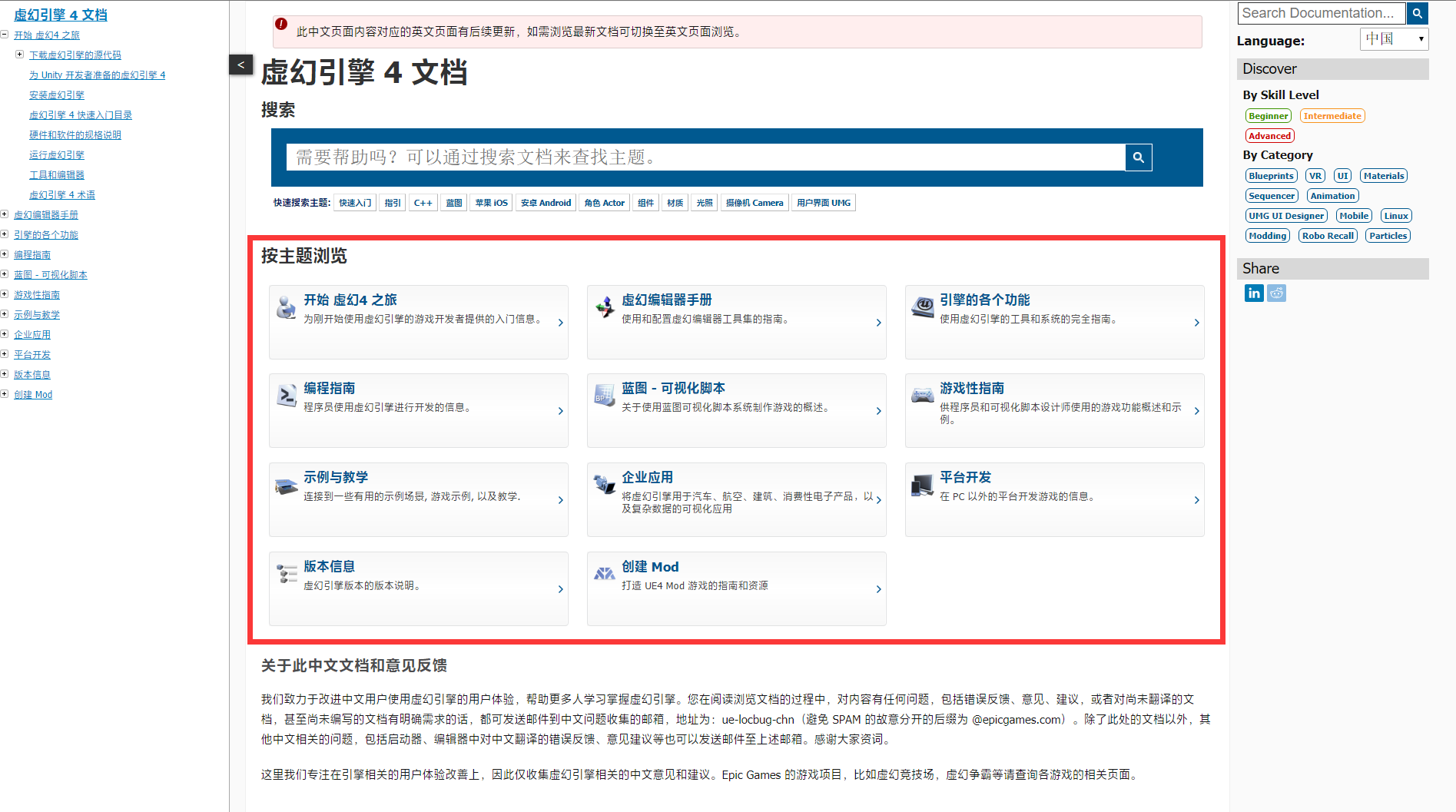Select the Blueprints category tag
This screenshot has width=1456, height=812.
(x=1272, y=176)
